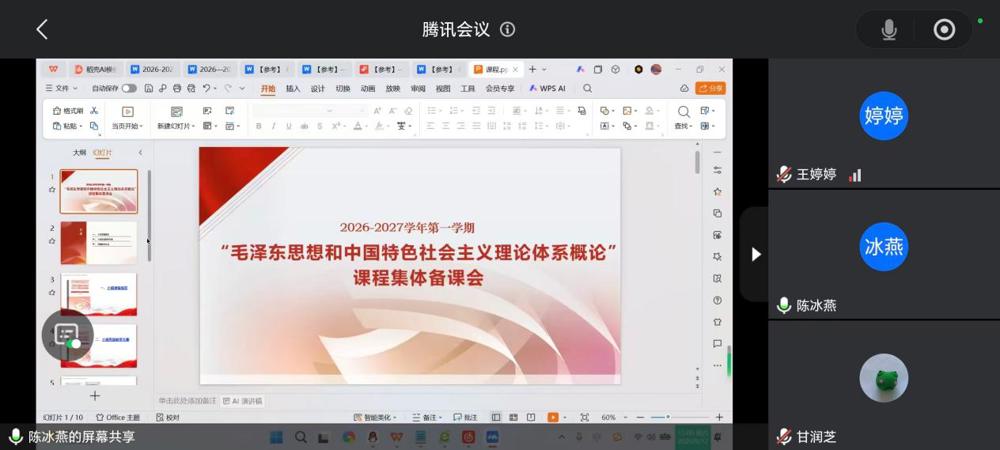Select 陈冰燕's participant tile
The image size is (1000, 450).
coord(884,254)
